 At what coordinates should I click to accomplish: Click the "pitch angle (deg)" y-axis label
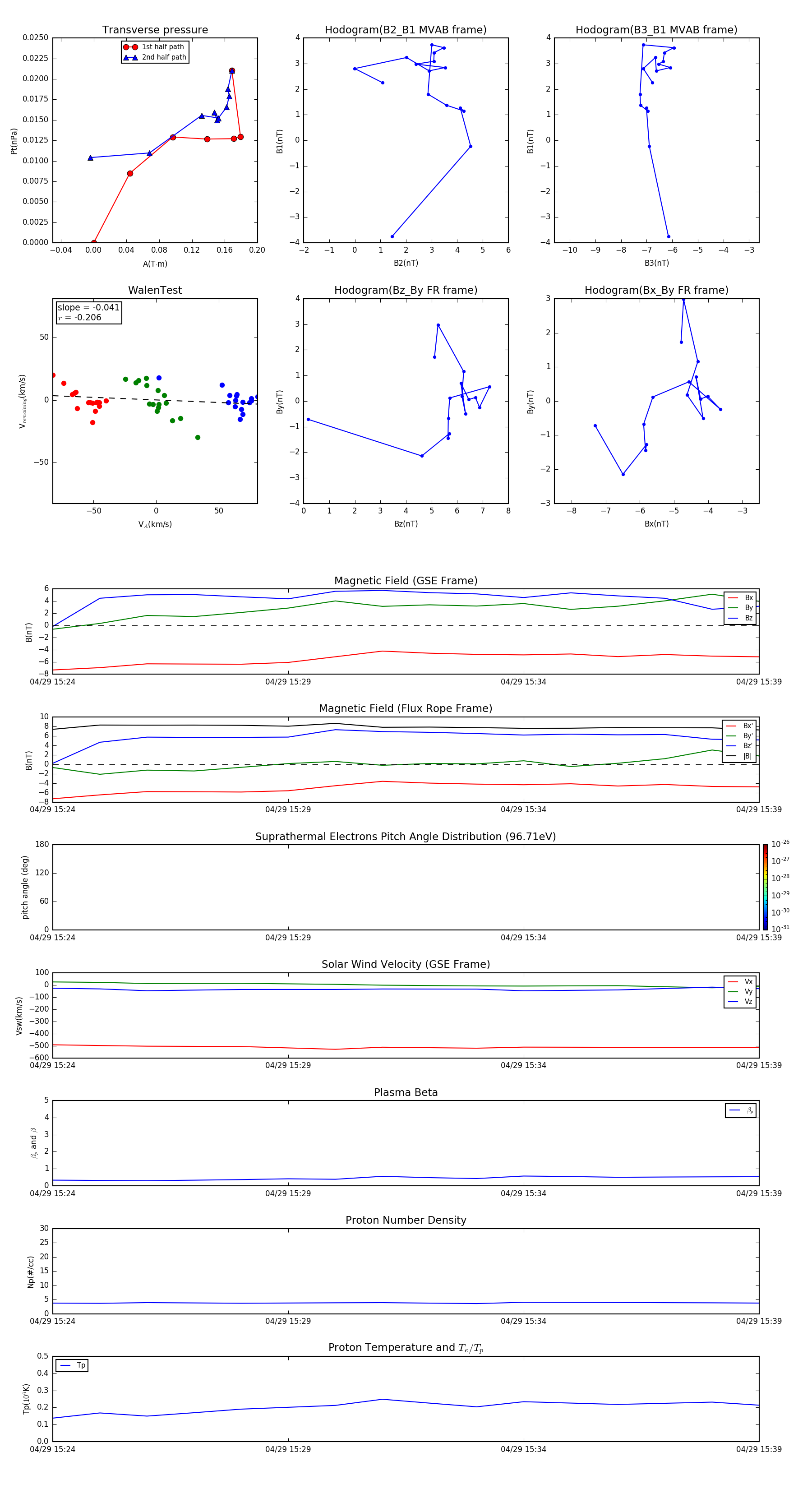click(x=25, y=887)
